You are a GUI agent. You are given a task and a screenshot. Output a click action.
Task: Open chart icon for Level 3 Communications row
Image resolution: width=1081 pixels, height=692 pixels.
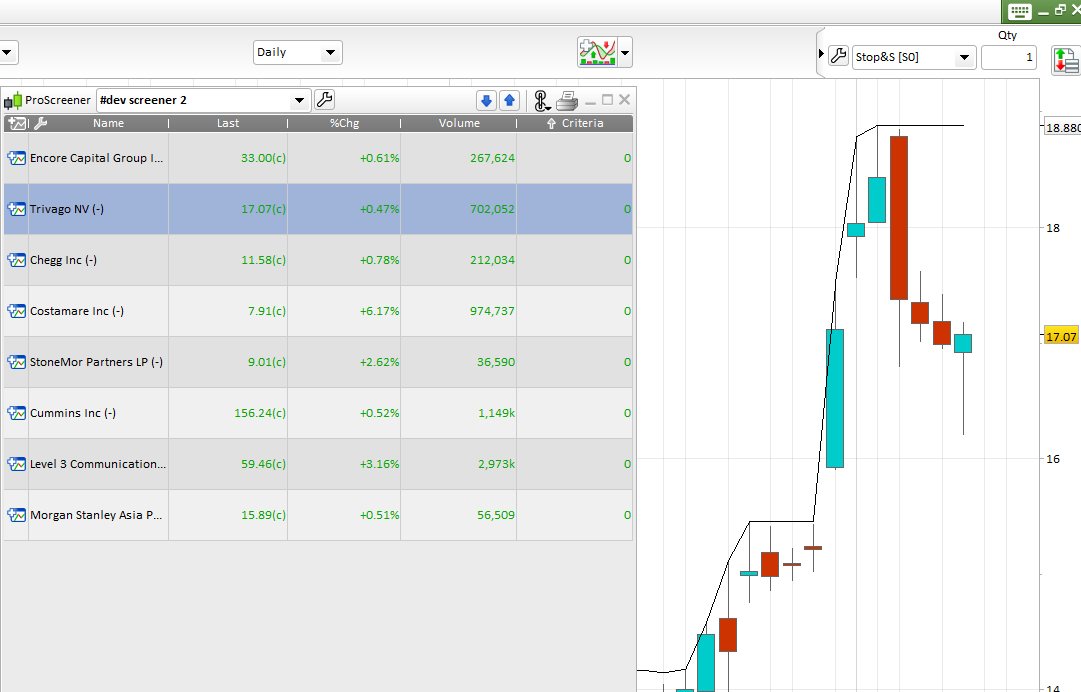point(17,464)
